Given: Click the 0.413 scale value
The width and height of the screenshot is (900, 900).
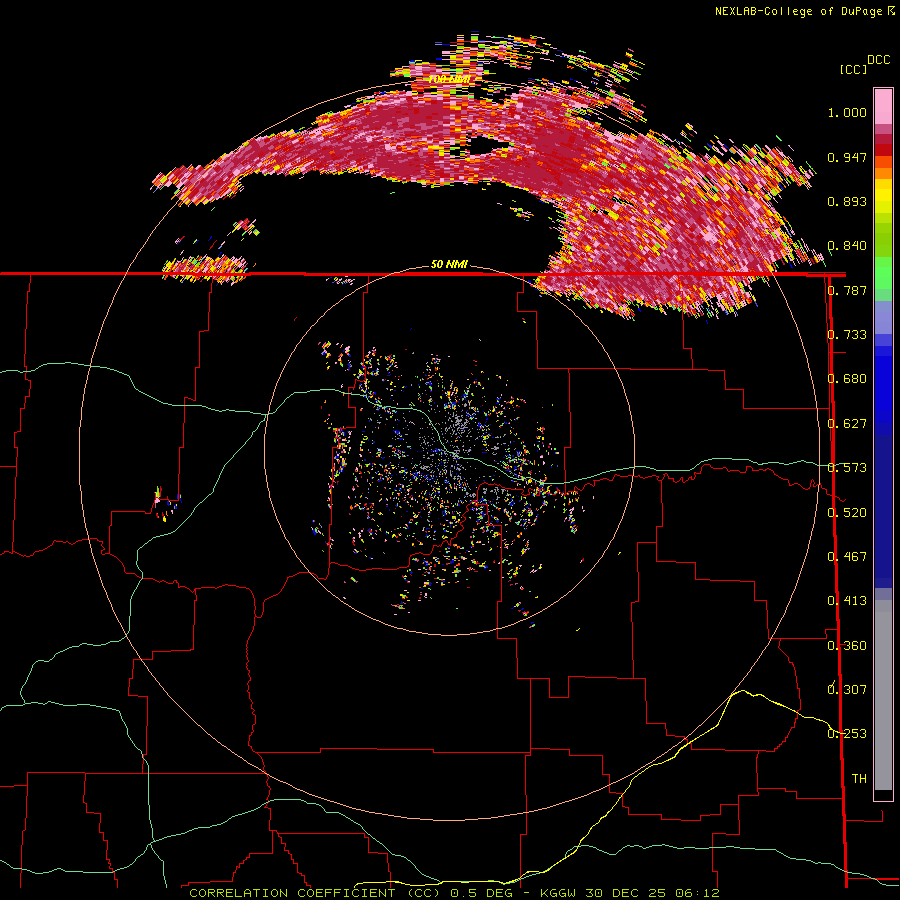Looking at the screenshot, I should click(x=847, y=601).
